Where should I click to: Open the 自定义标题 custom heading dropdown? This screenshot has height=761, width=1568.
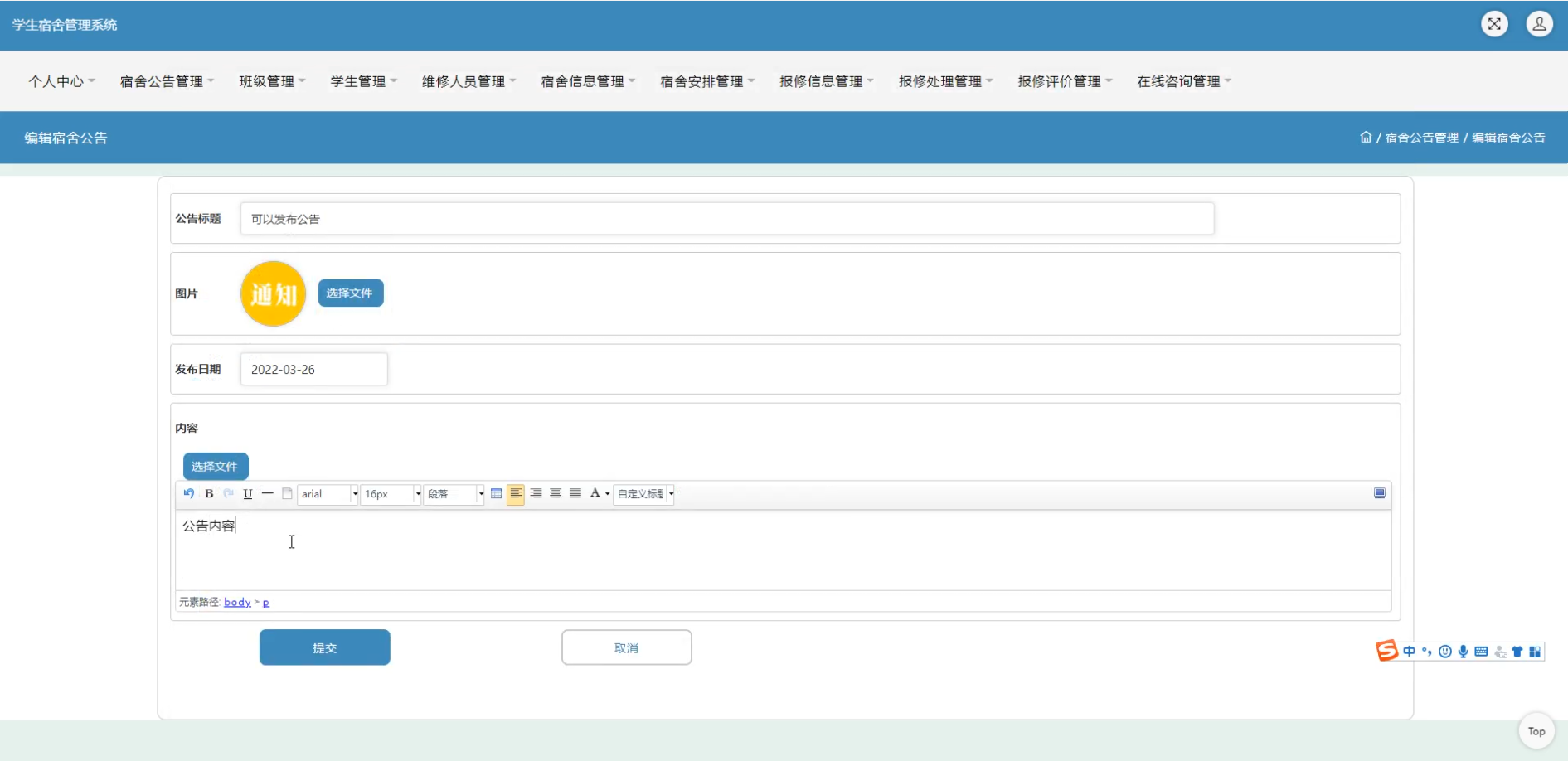[x=643, y=494]
